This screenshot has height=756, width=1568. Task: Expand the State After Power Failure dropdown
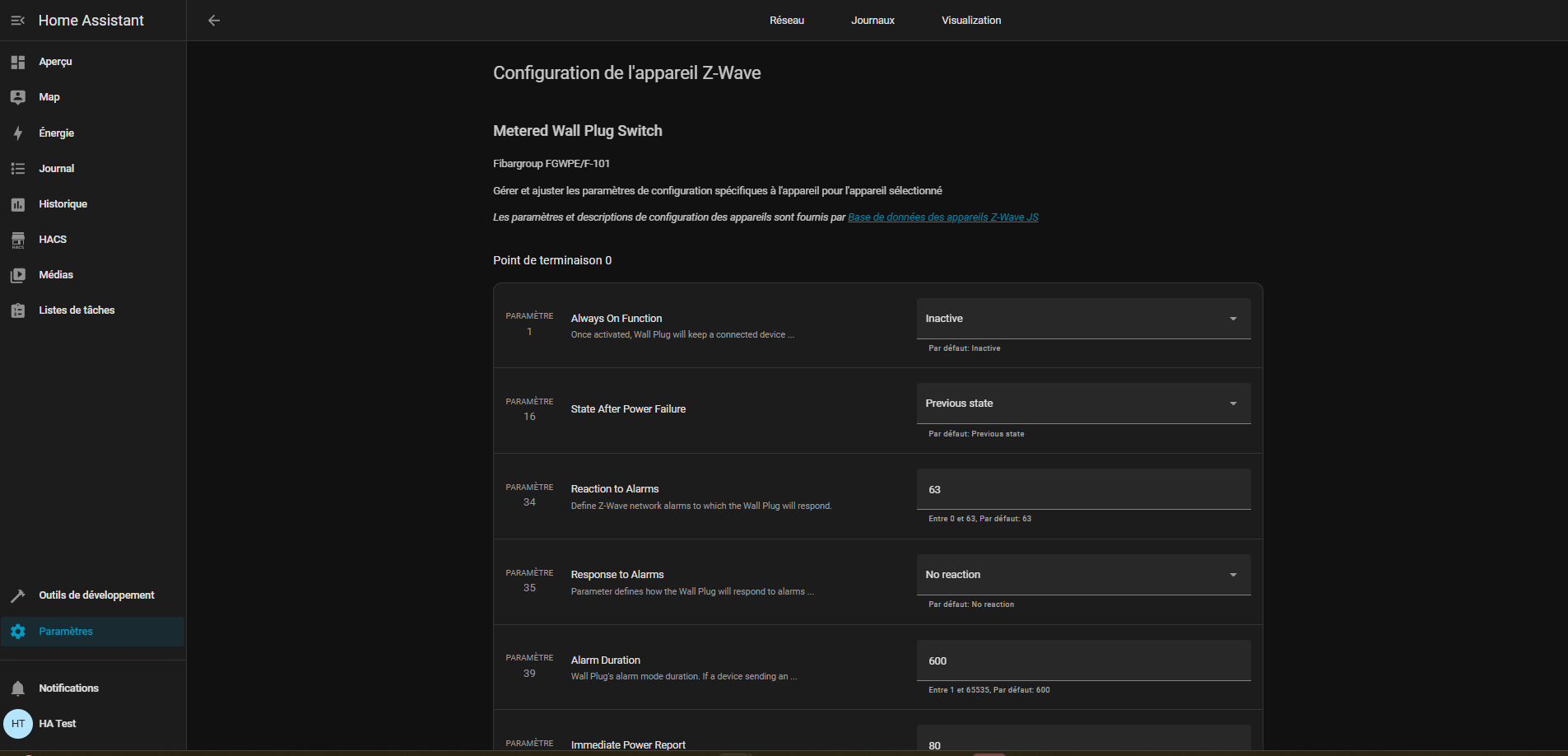click(x=1083, y=404)
